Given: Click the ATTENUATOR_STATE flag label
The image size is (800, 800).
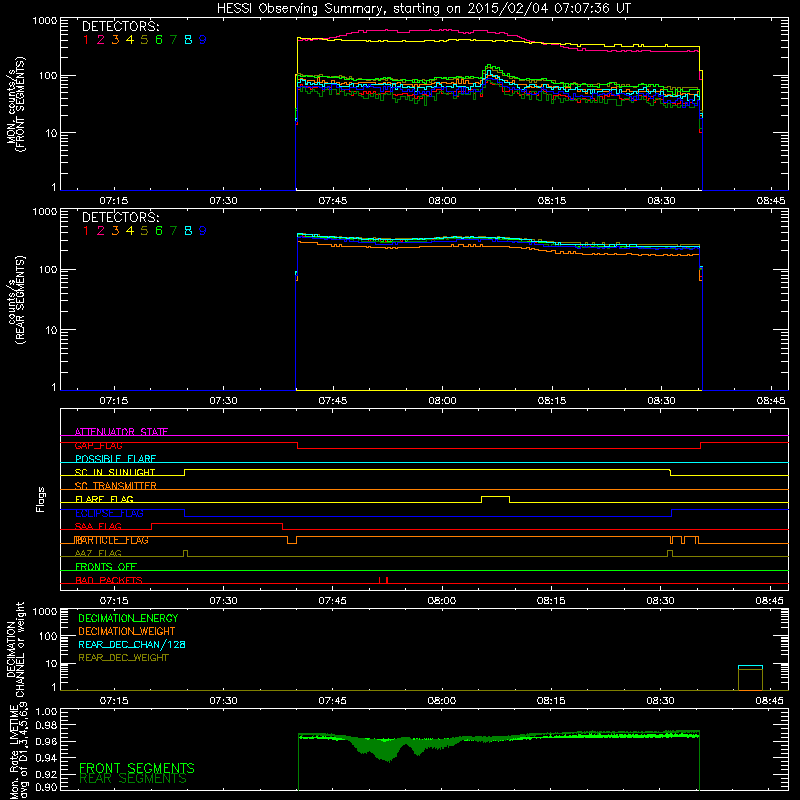Looking at the screenshot, I should coord(121,432).
